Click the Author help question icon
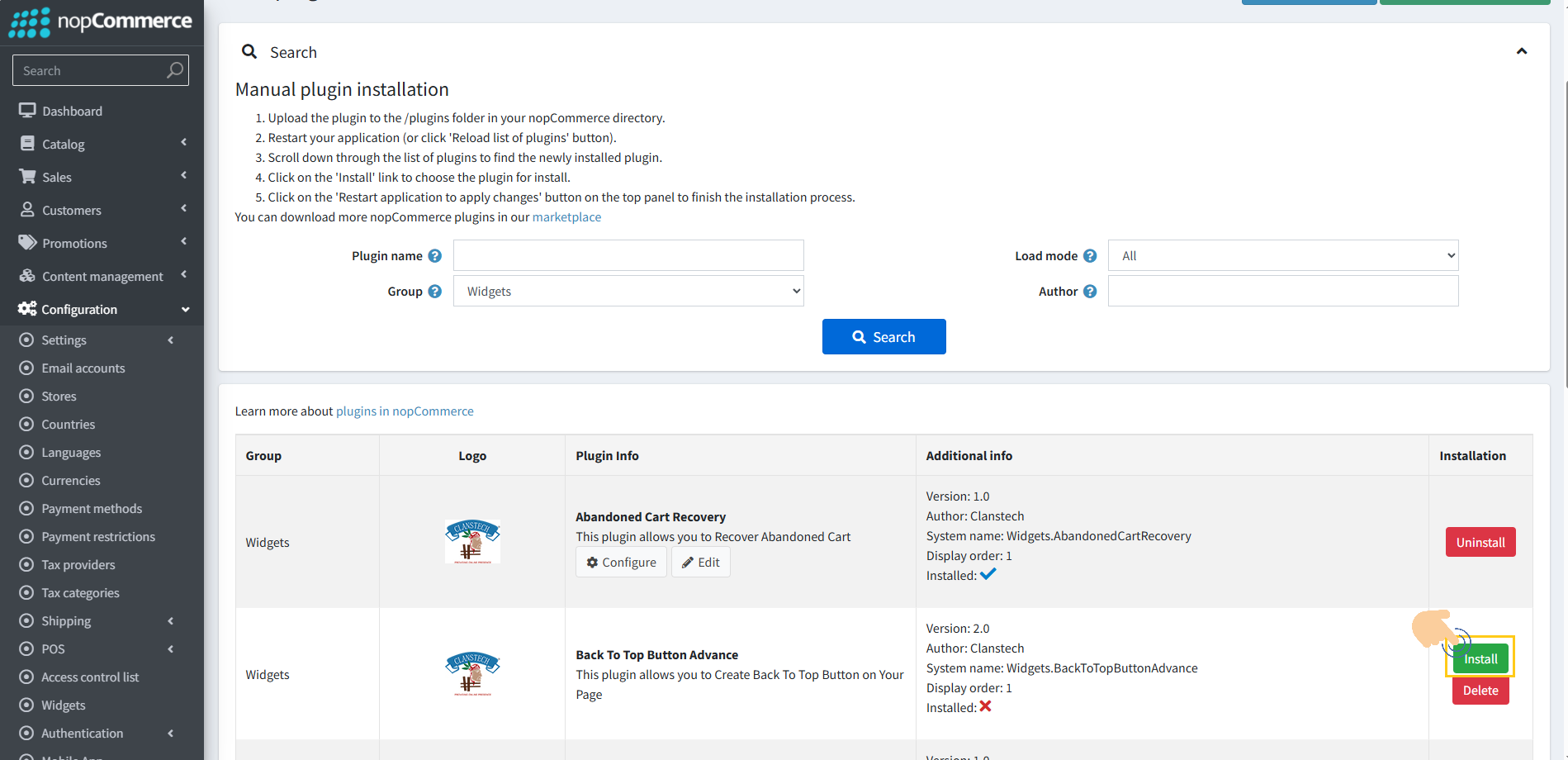 [x=1090, y=292]
